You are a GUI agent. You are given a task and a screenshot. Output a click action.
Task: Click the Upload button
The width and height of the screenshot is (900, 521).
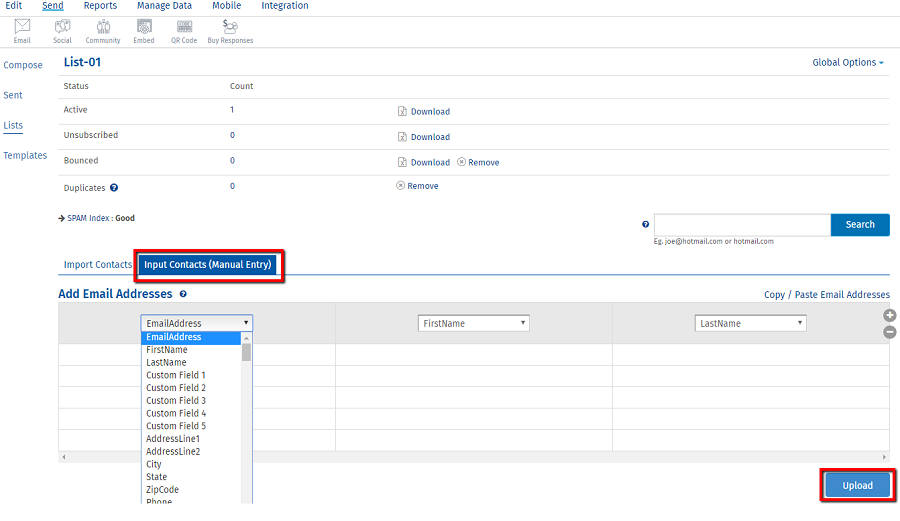pos(858,485)
